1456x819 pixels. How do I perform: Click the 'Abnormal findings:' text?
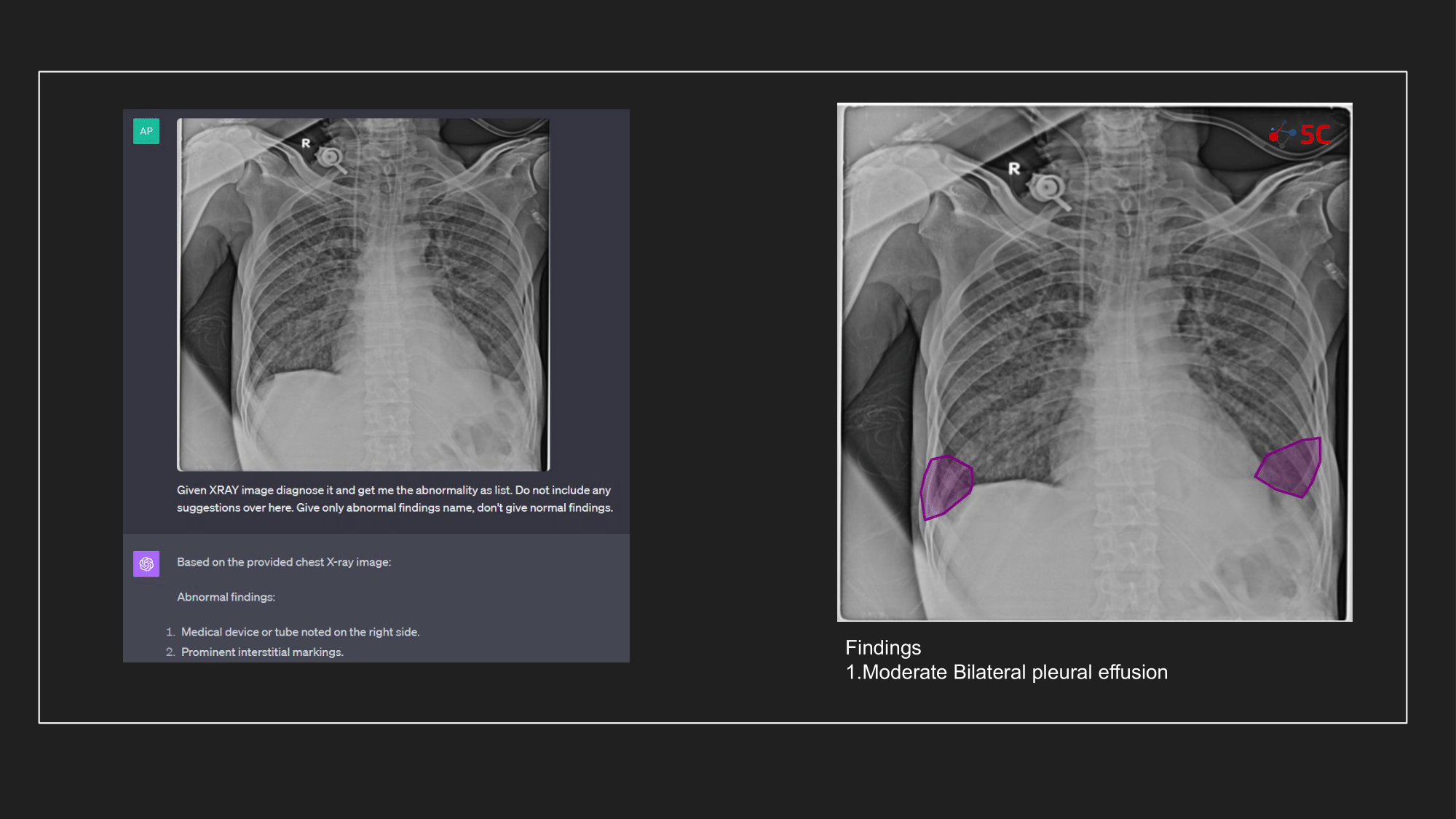click(226, 597)
